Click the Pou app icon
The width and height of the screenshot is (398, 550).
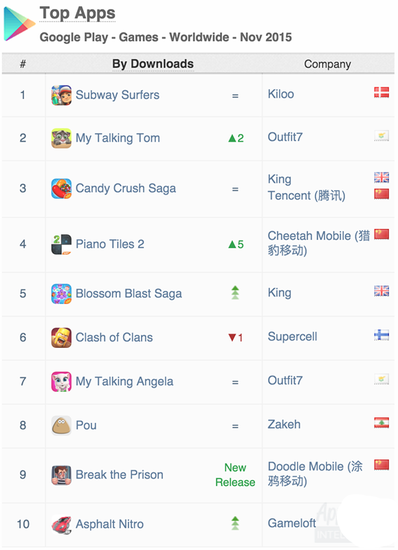[61, 425]
